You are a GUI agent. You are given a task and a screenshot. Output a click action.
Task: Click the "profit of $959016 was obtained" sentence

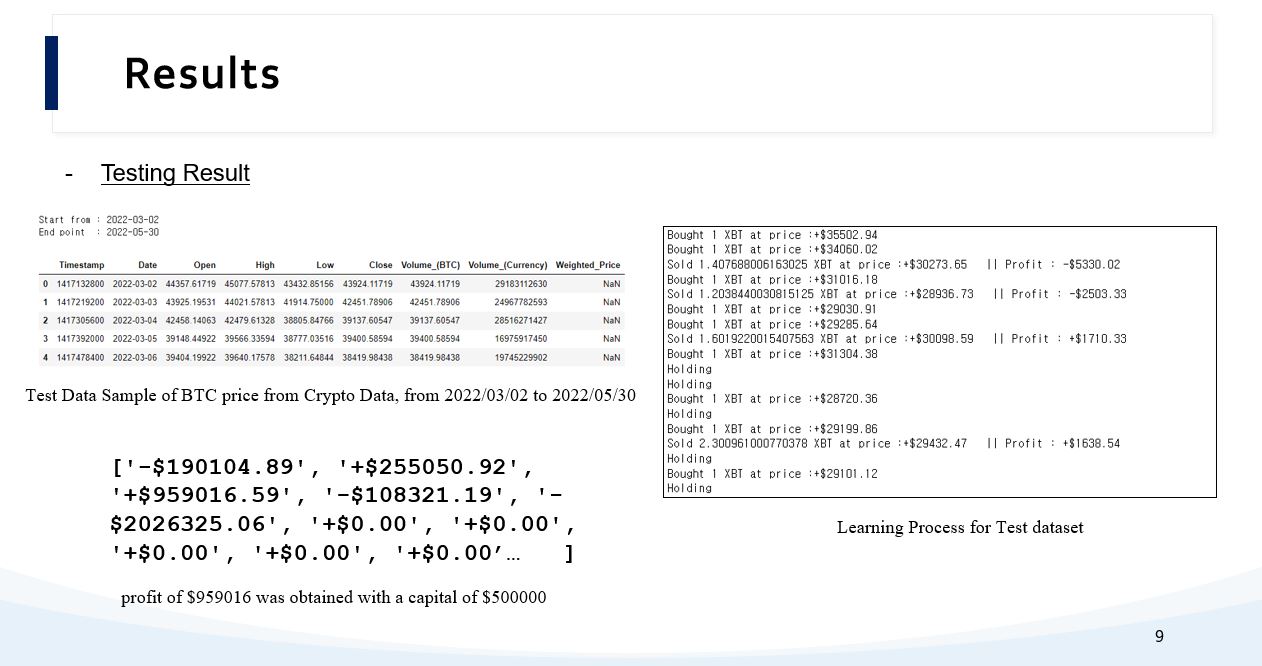coord(334,598)
